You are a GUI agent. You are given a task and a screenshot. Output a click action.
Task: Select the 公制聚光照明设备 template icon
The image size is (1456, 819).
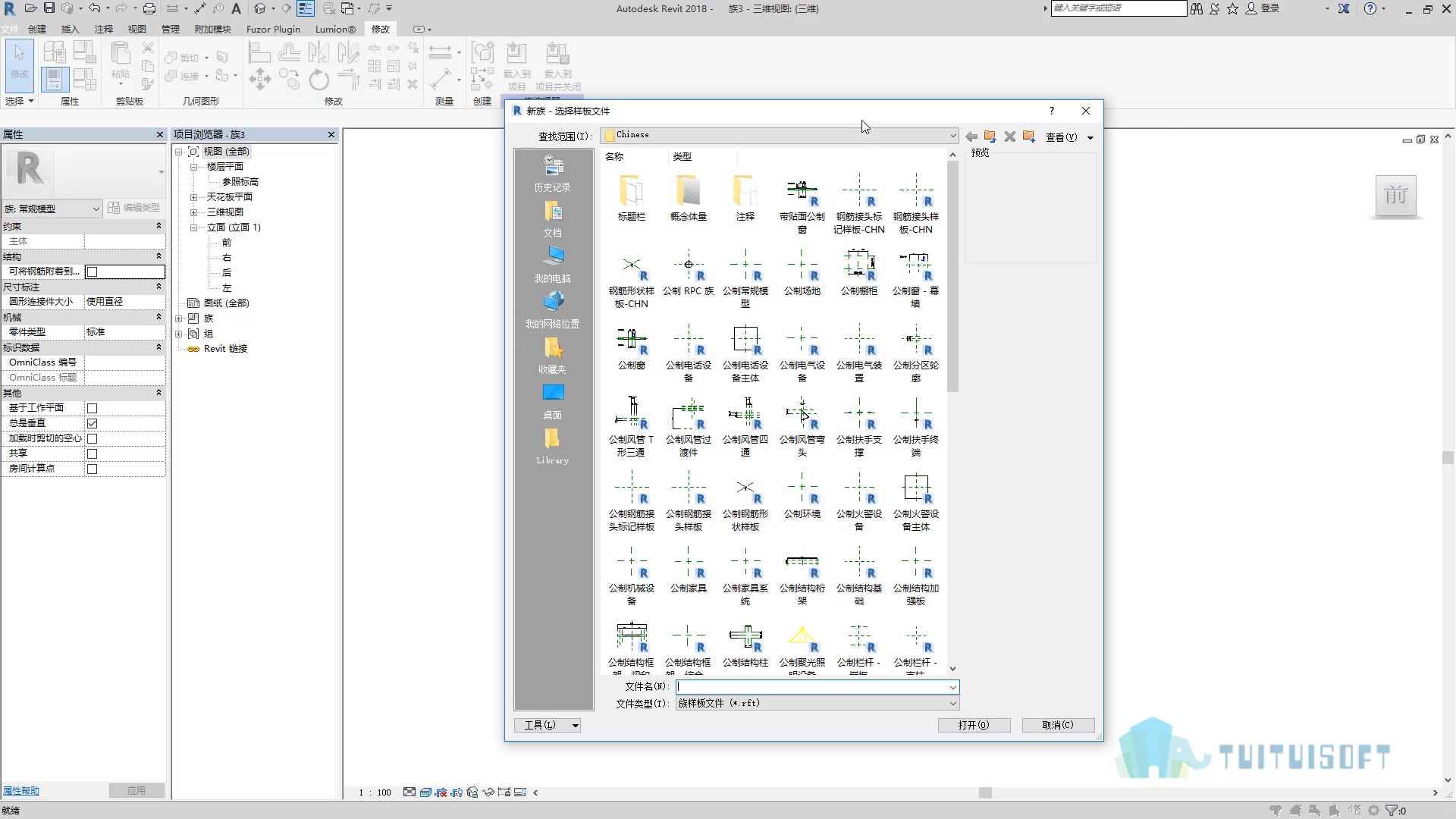tap(802, 639)
